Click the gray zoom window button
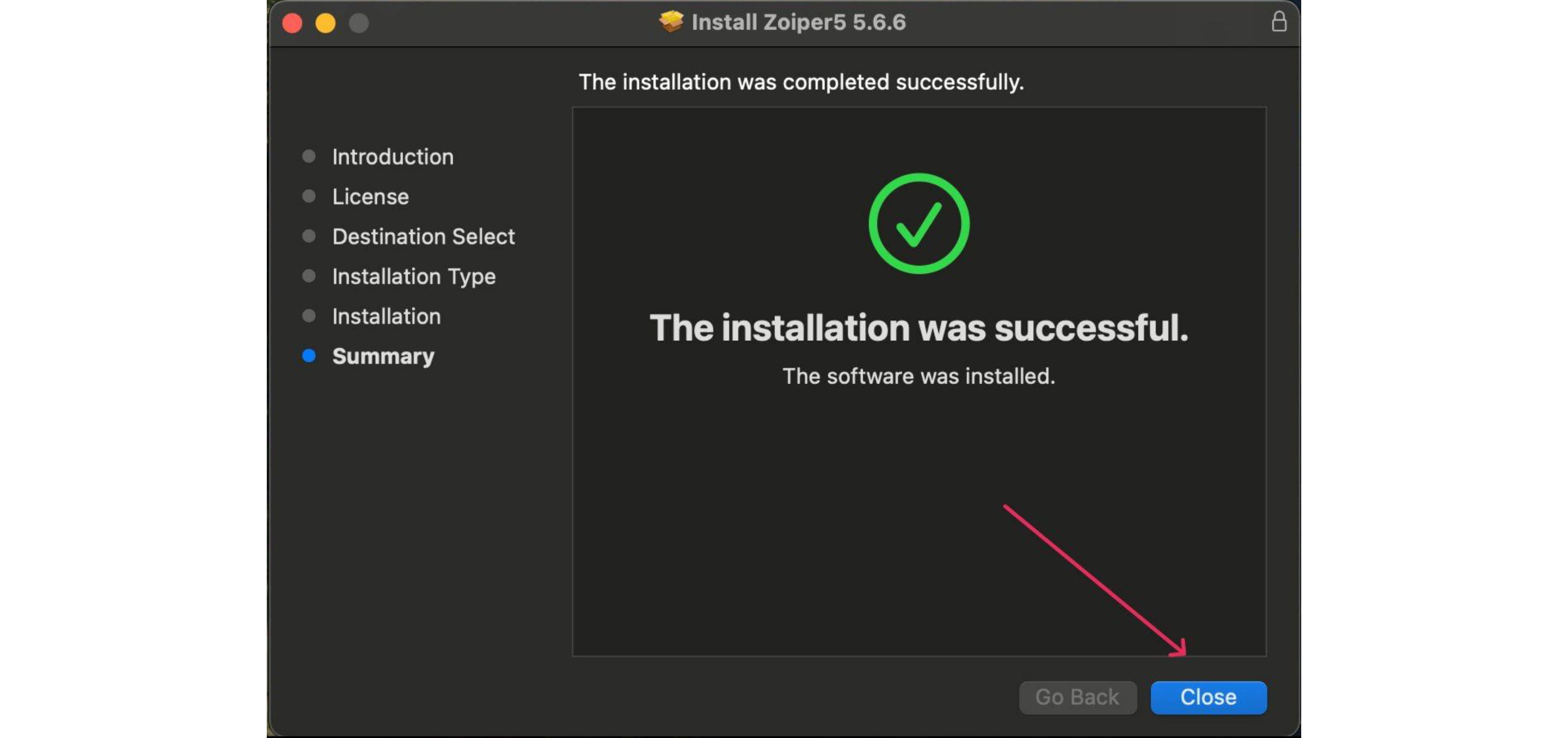 (359, 23)
